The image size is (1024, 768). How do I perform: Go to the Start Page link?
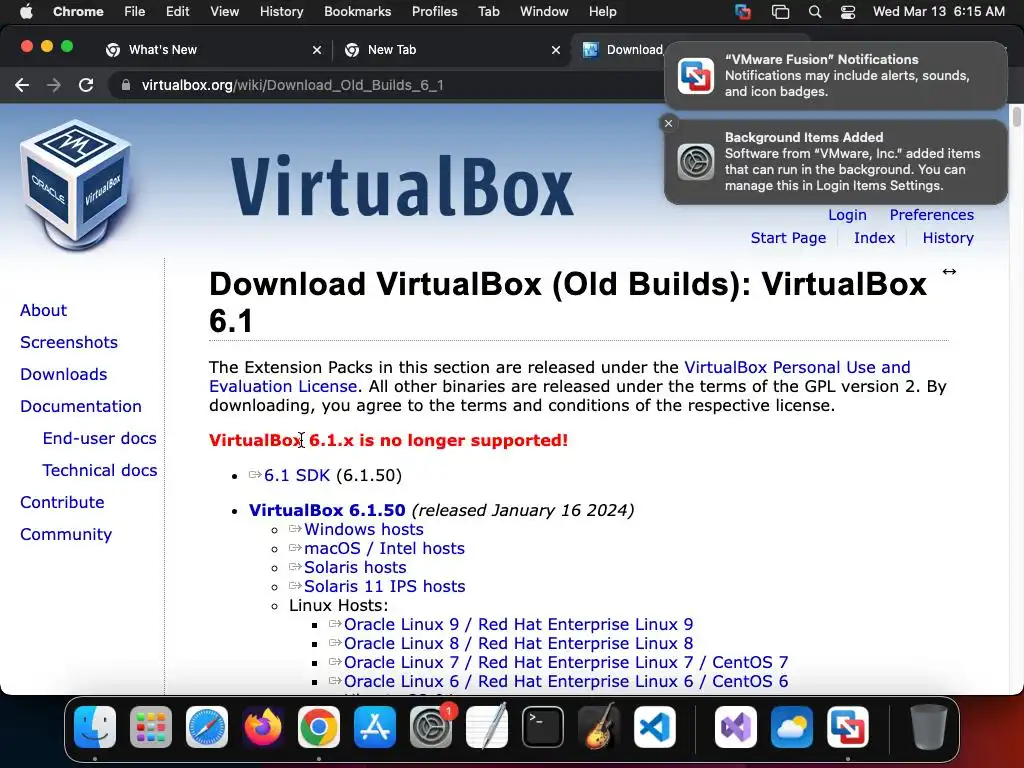click(x=788, y=238)
